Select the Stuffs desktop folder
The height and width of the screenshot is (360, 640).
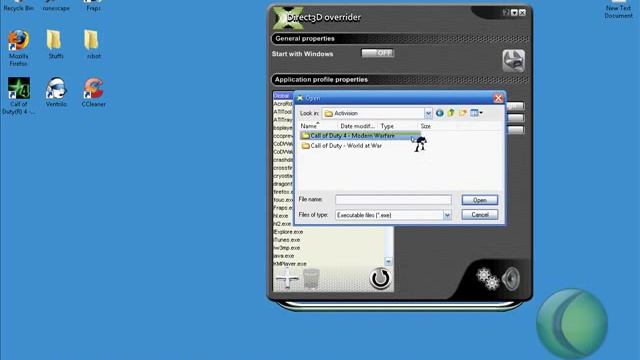click(55, 44)
